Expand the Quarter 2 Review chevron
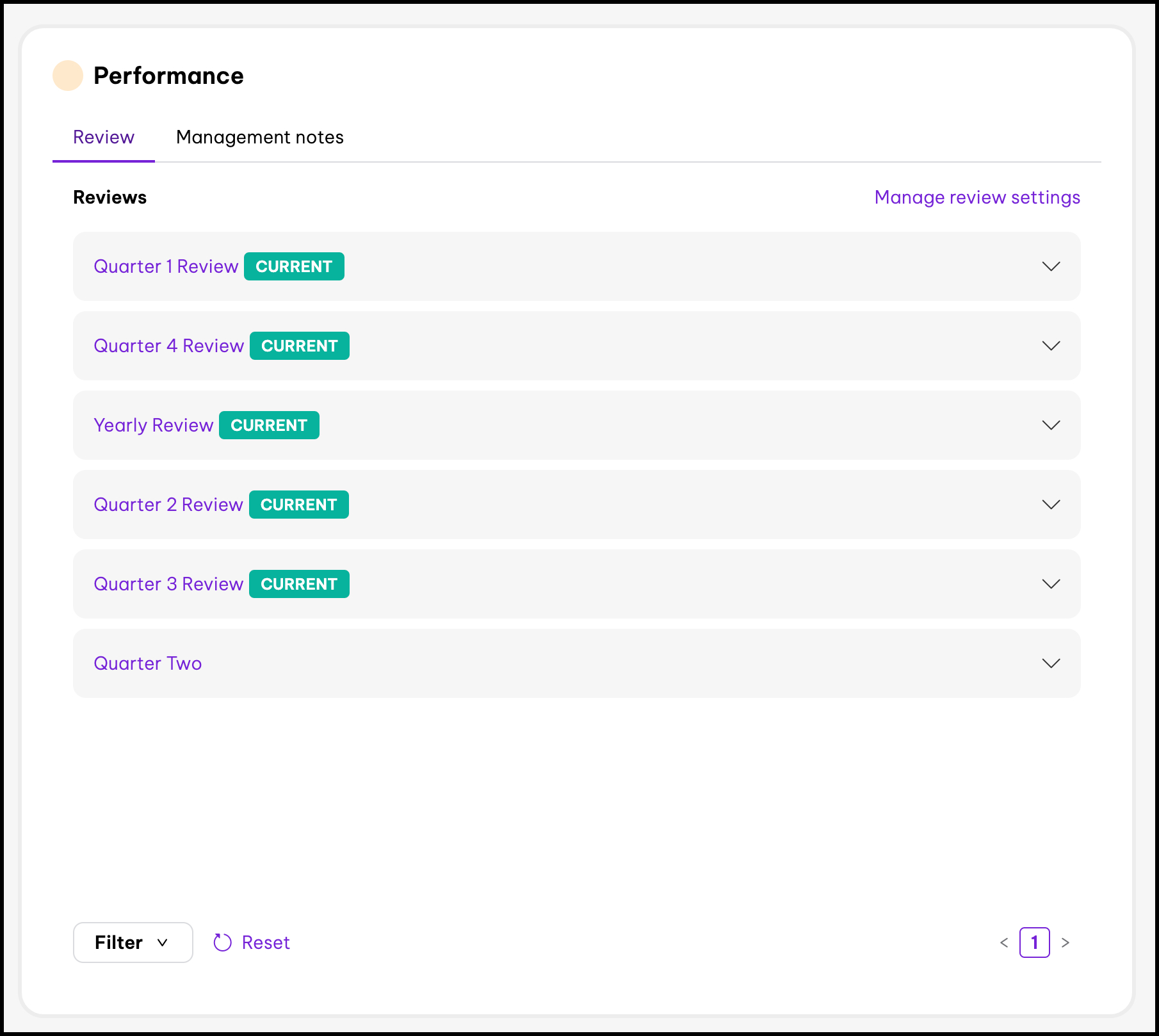Image resolution: width=1159 pixels, height=1036 pixels. click(1051, 505)
